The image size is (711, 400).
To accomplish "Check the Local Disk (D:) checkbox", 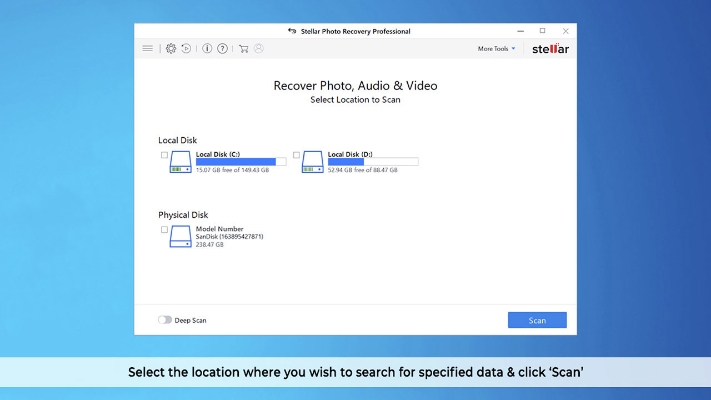I will click(296, 155).
